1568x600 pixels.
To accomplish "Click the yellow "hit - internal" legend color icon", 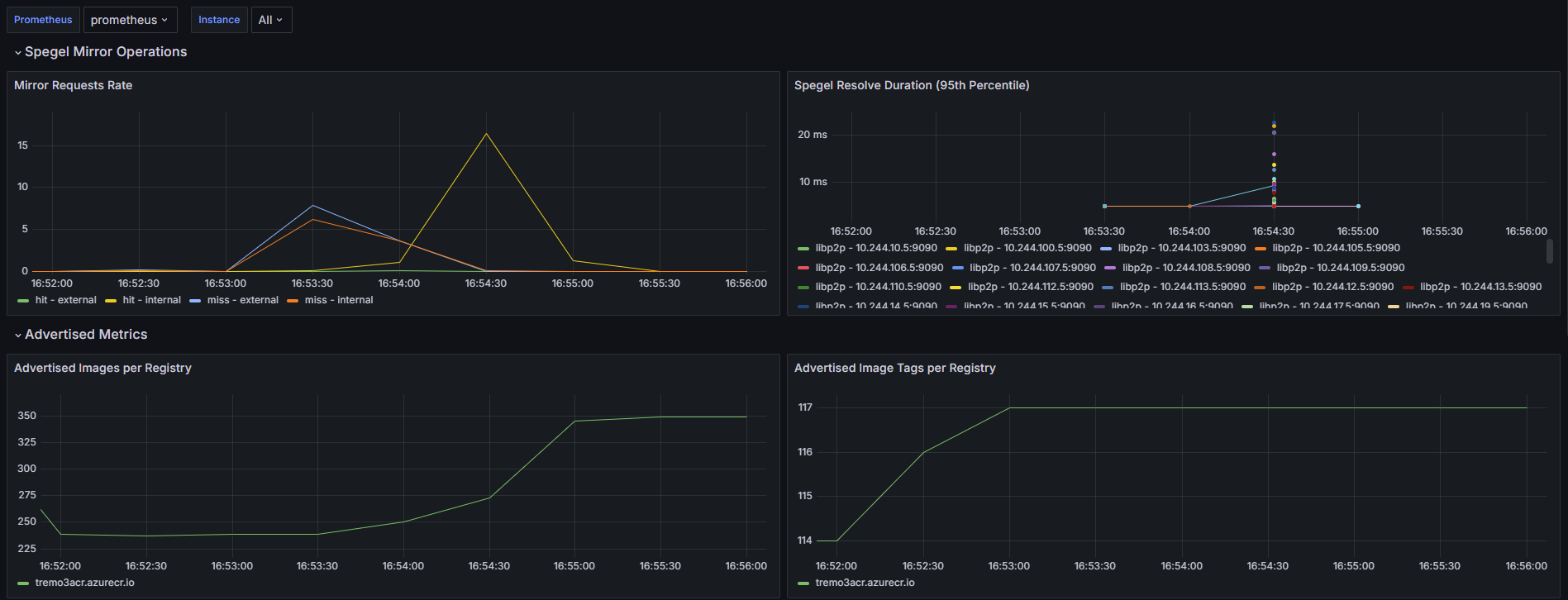I will (111, 301).
